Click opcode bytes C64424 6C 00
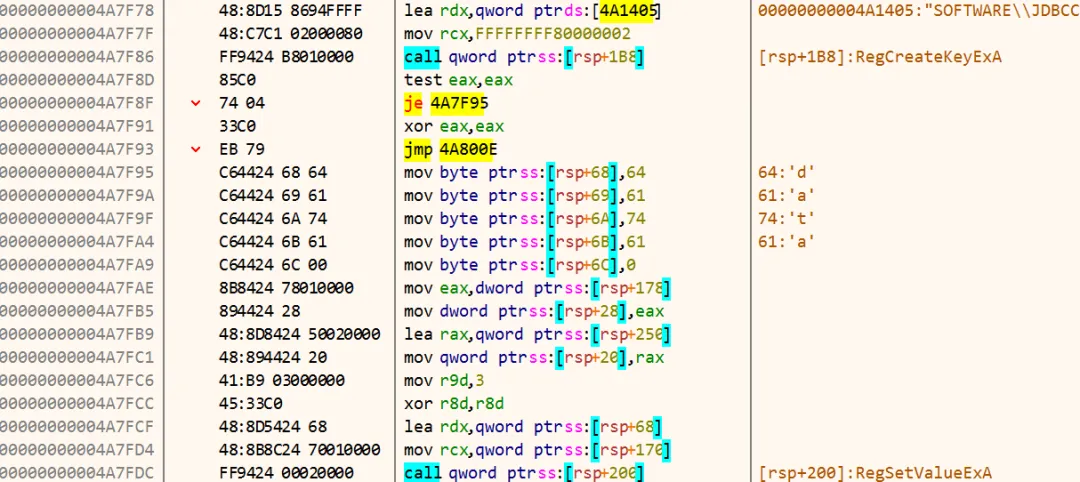The image size is (1080, 482). point(273,265)
